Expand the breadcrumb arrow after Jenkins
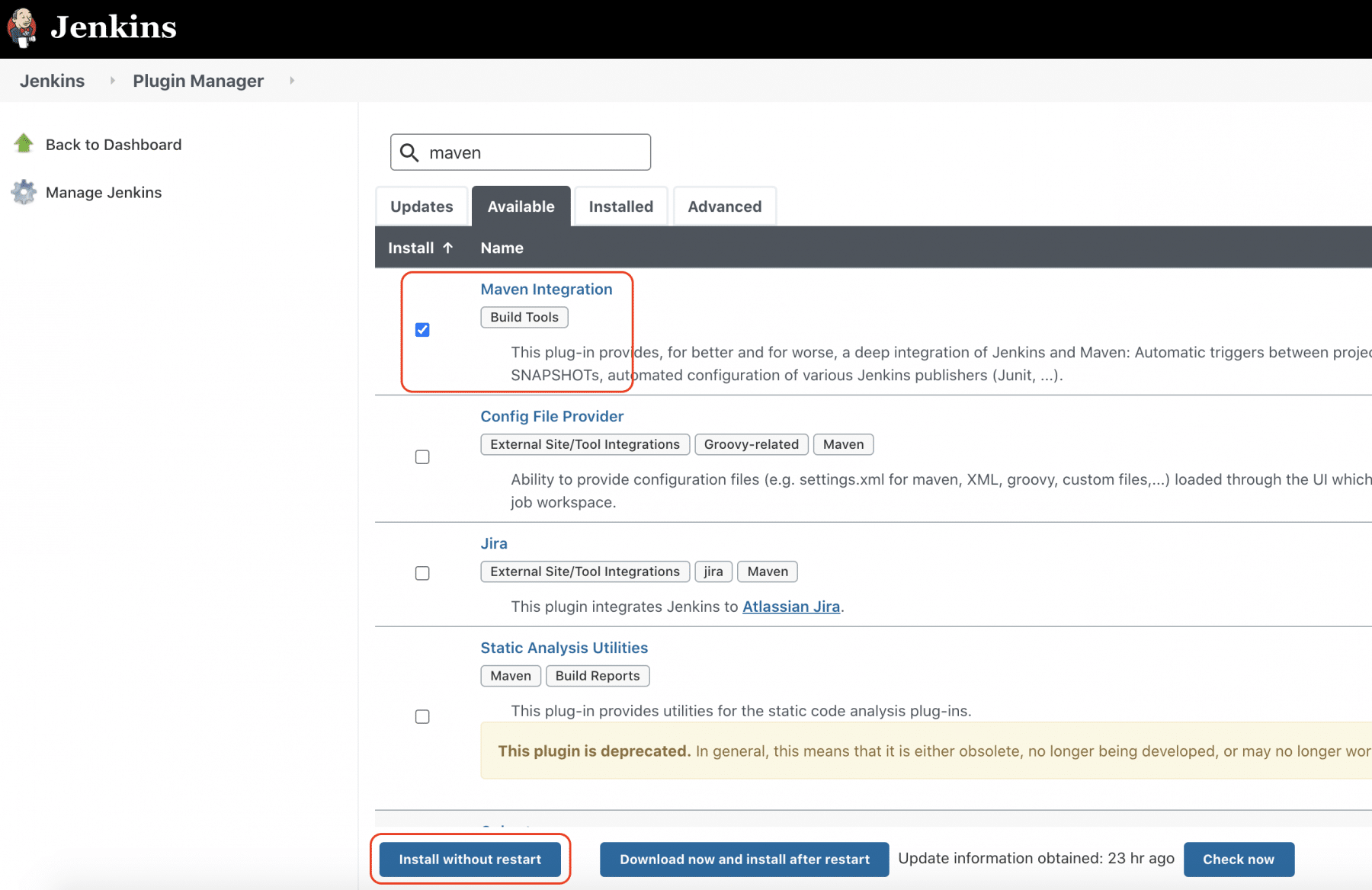This screenshot has width=1372, height=890. click(x=113, y=81)
